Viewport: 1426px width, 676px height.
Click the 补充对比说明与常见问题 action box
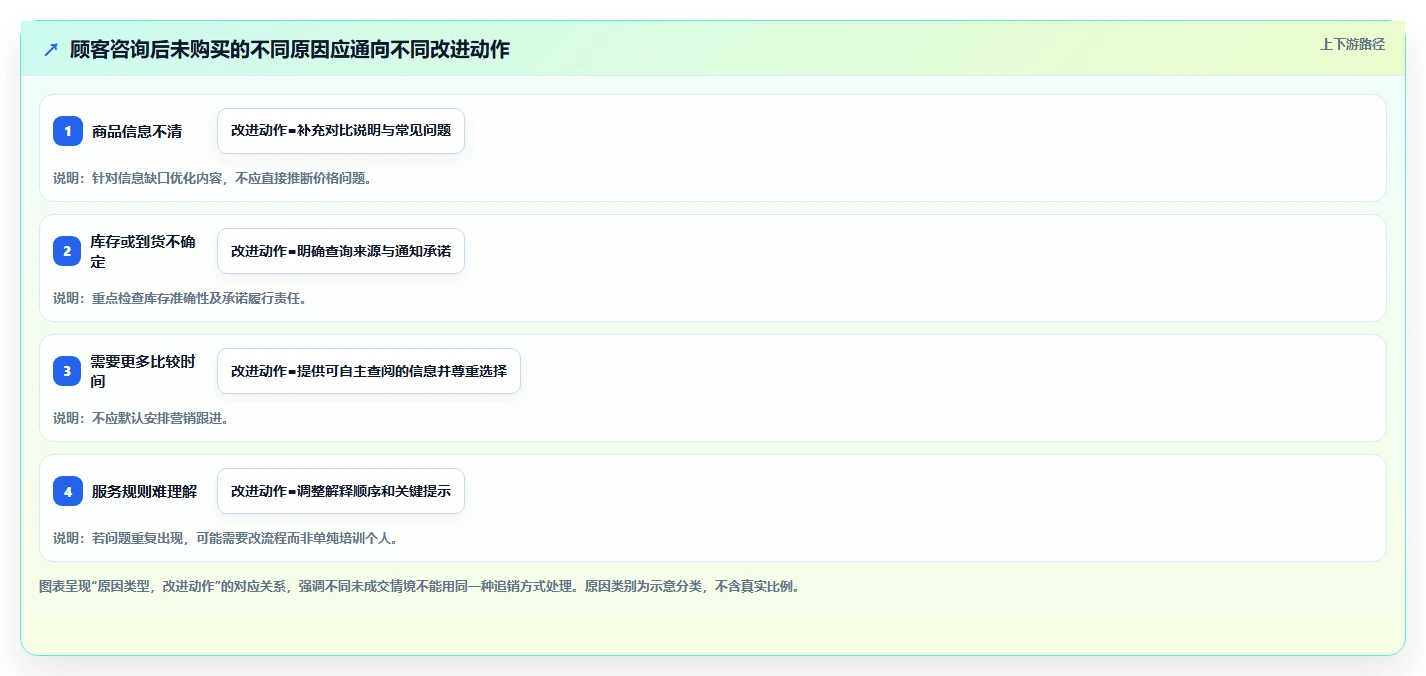coord(341,131)
